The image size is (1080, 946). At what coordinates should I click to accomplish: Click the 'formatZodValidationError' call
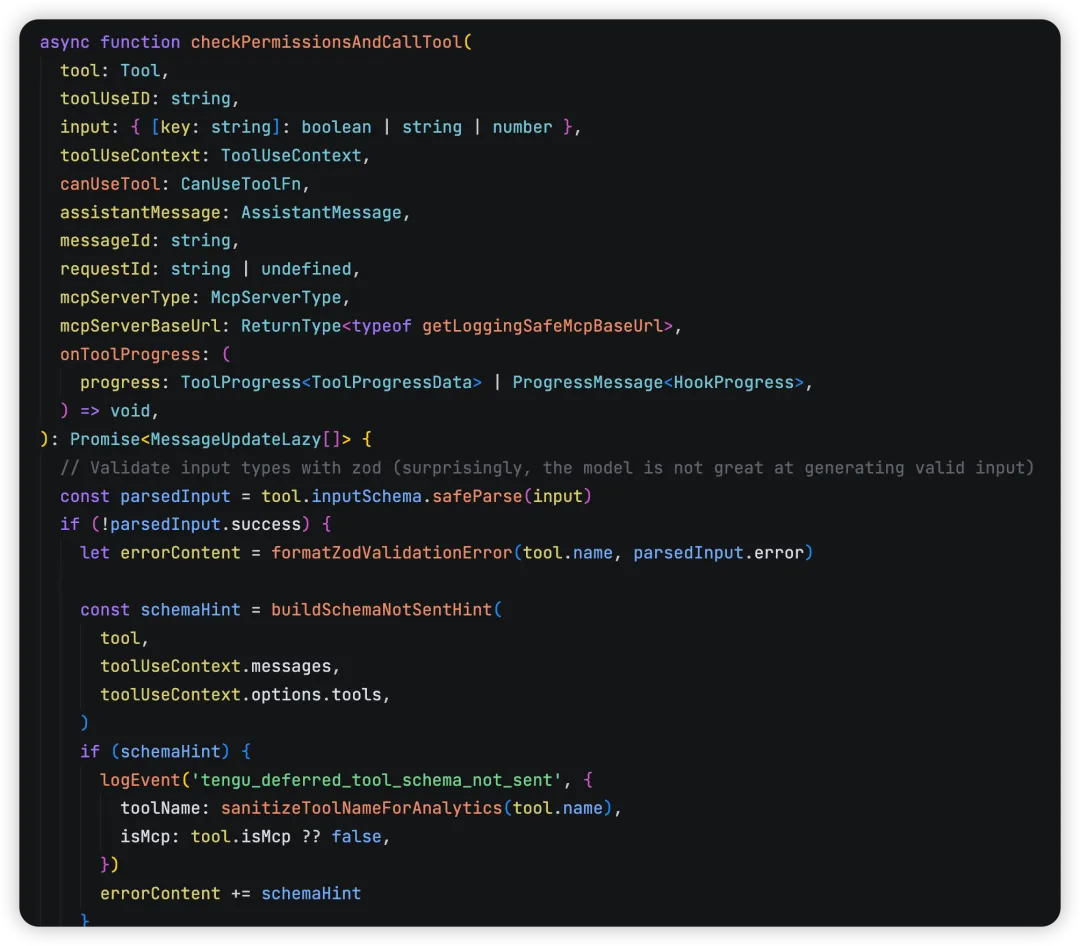pyautogui.click(x=391, y=553)
